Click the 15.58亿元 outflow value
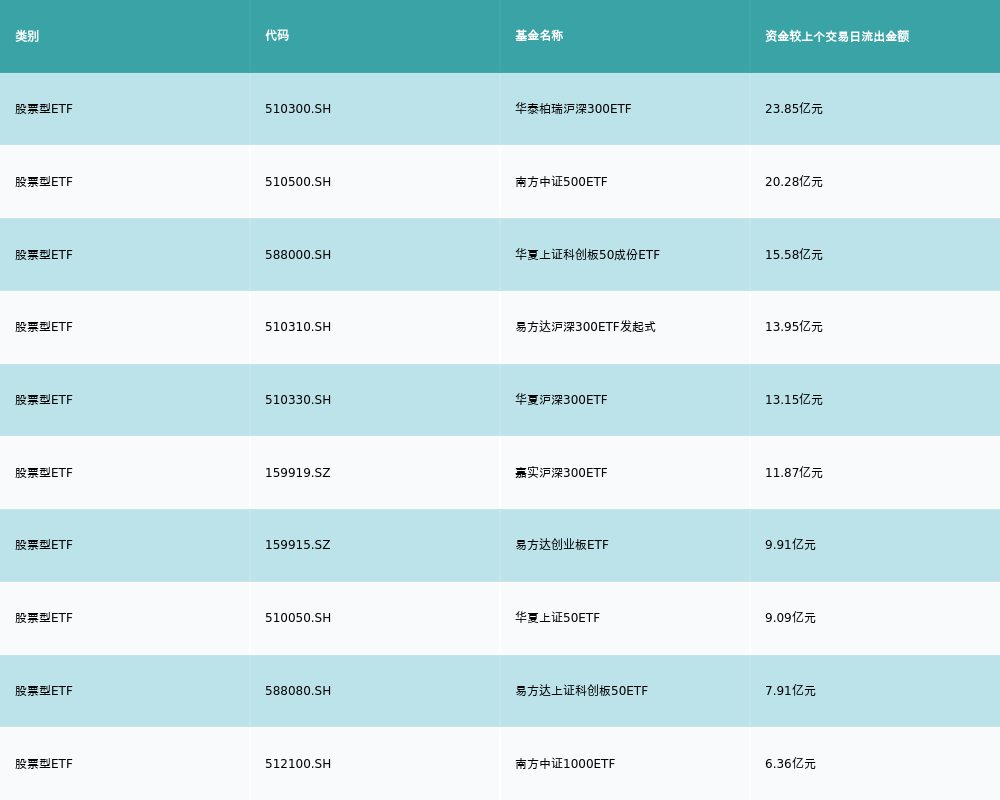The width and height of the screenshot is (1000, 800). (794, 255)
